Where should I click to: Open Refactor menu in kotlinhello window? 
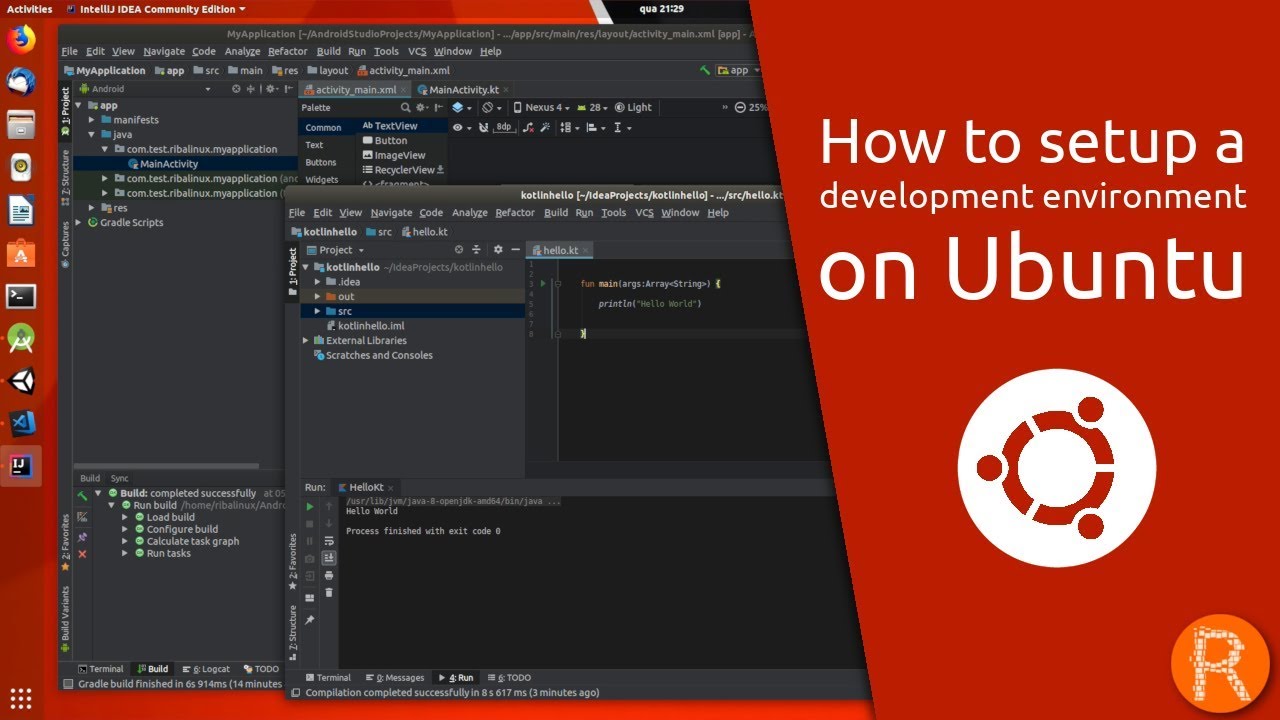pos(515,213)
